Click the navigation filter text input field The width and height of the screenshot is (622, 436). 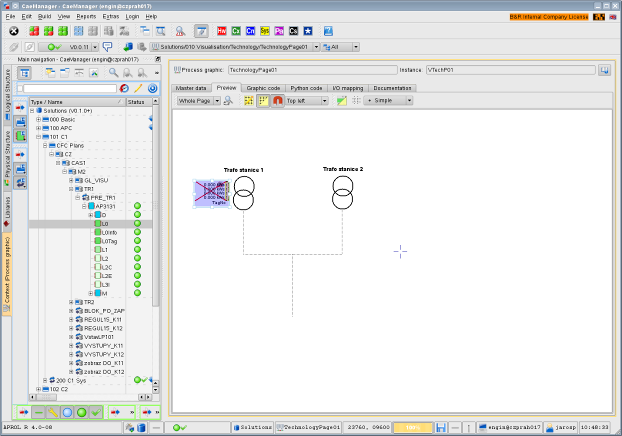(70, 88)
